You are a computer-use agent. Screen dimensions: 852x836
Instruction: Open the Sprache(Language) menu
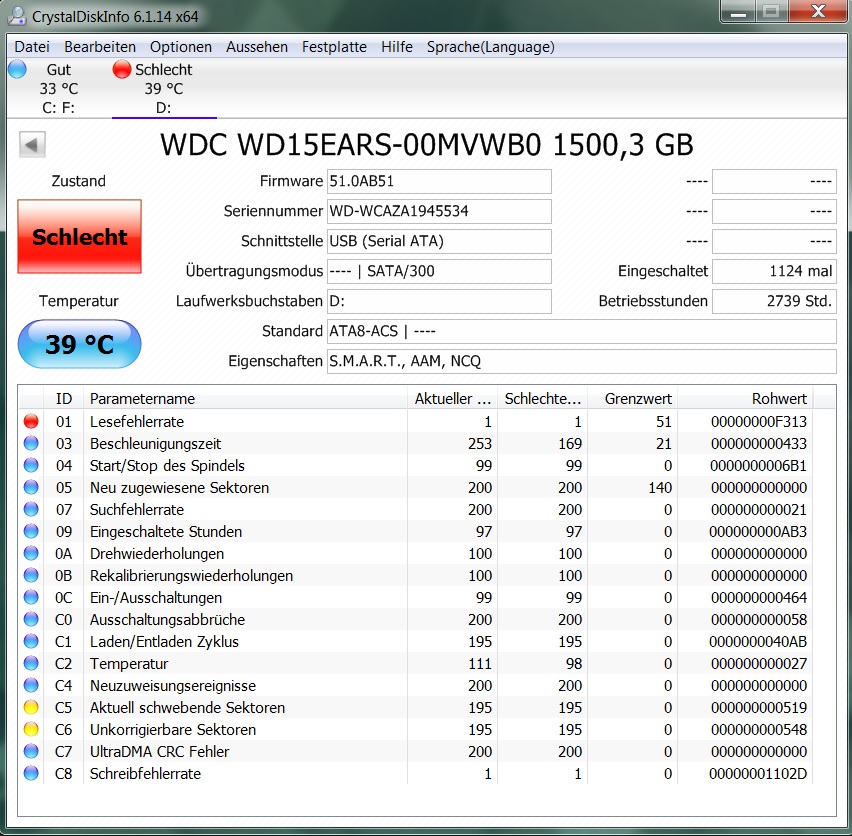click(x=491, y=47)
